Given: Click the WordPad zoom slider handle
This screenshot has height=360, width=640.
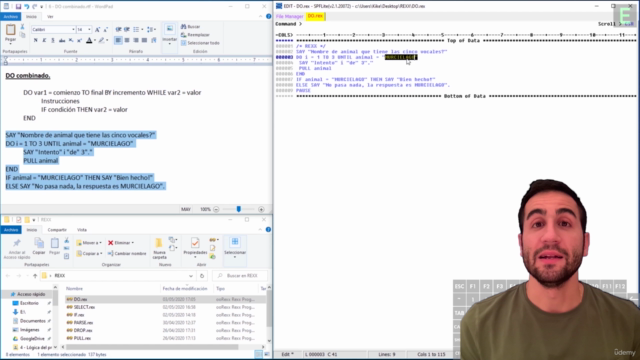Looking at the screenshot, I should pyautogui.click(x=239, y=209).
